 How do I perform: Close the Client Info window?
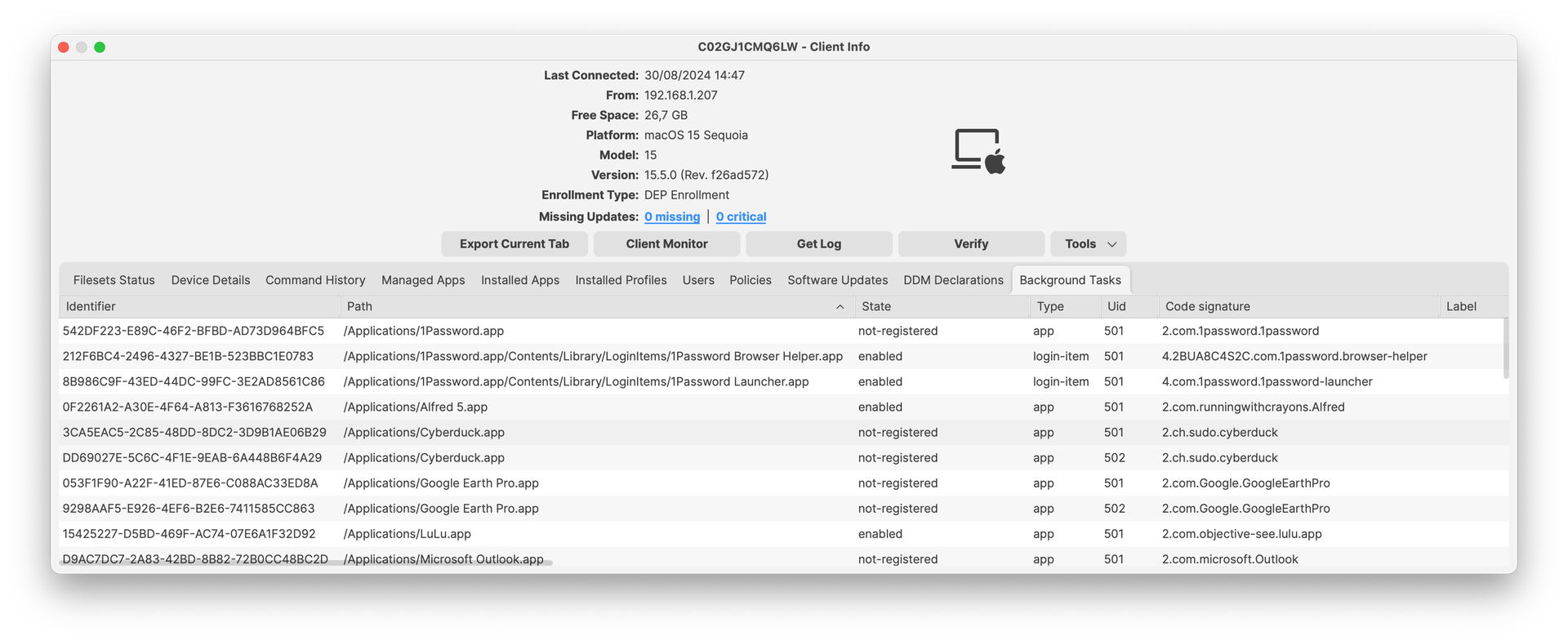[x=64, y=47]
